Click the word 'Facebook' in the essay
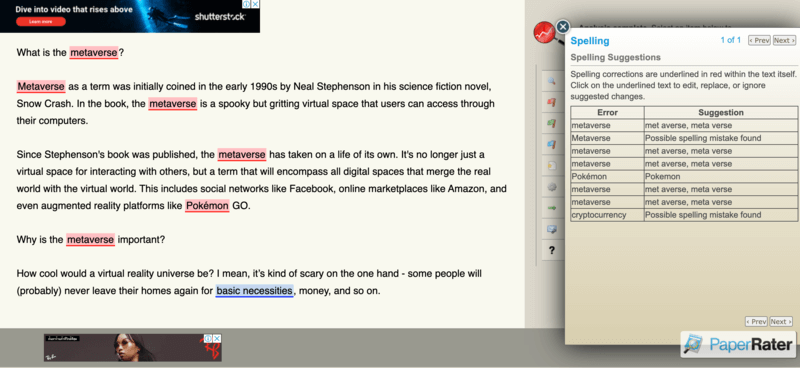This screenshot has width=800, height=368. [x=311, y=189]
